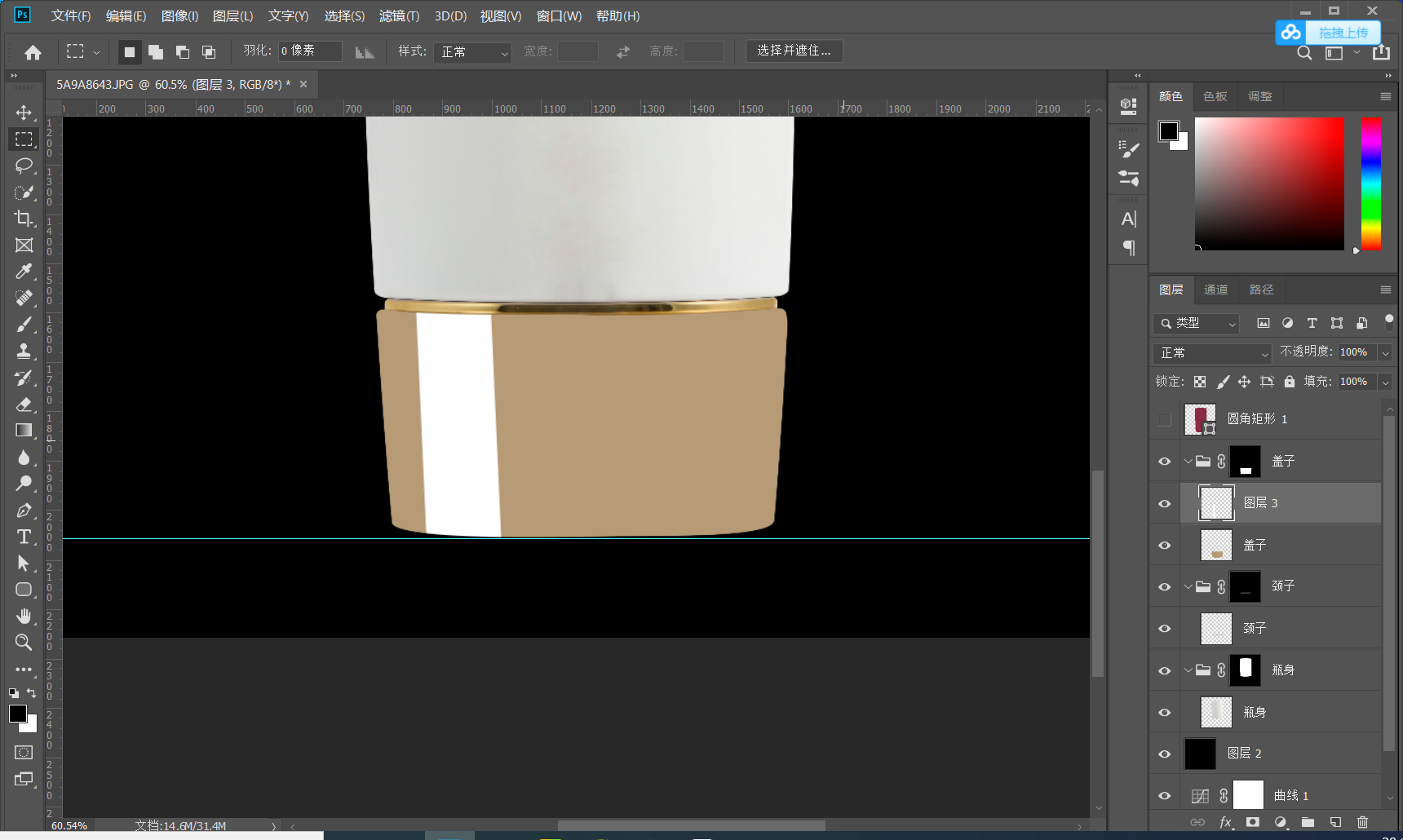Select the Spot Healing Brush tool

24,298
